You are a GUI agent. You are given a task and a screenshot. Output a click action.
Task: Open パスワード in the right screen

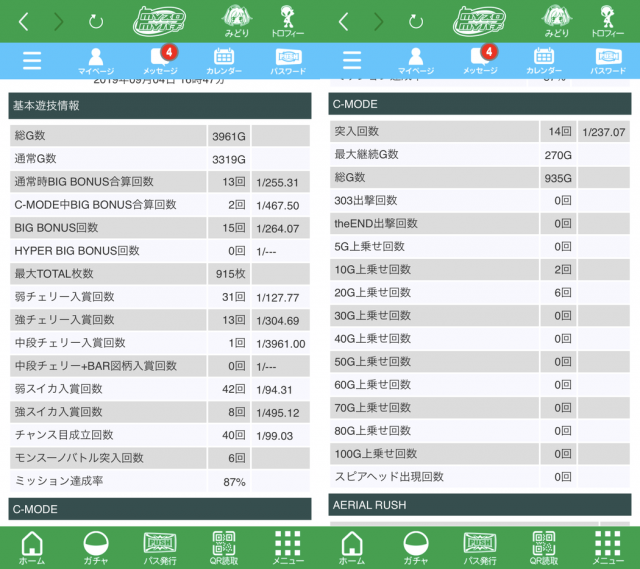pos(608,61)
